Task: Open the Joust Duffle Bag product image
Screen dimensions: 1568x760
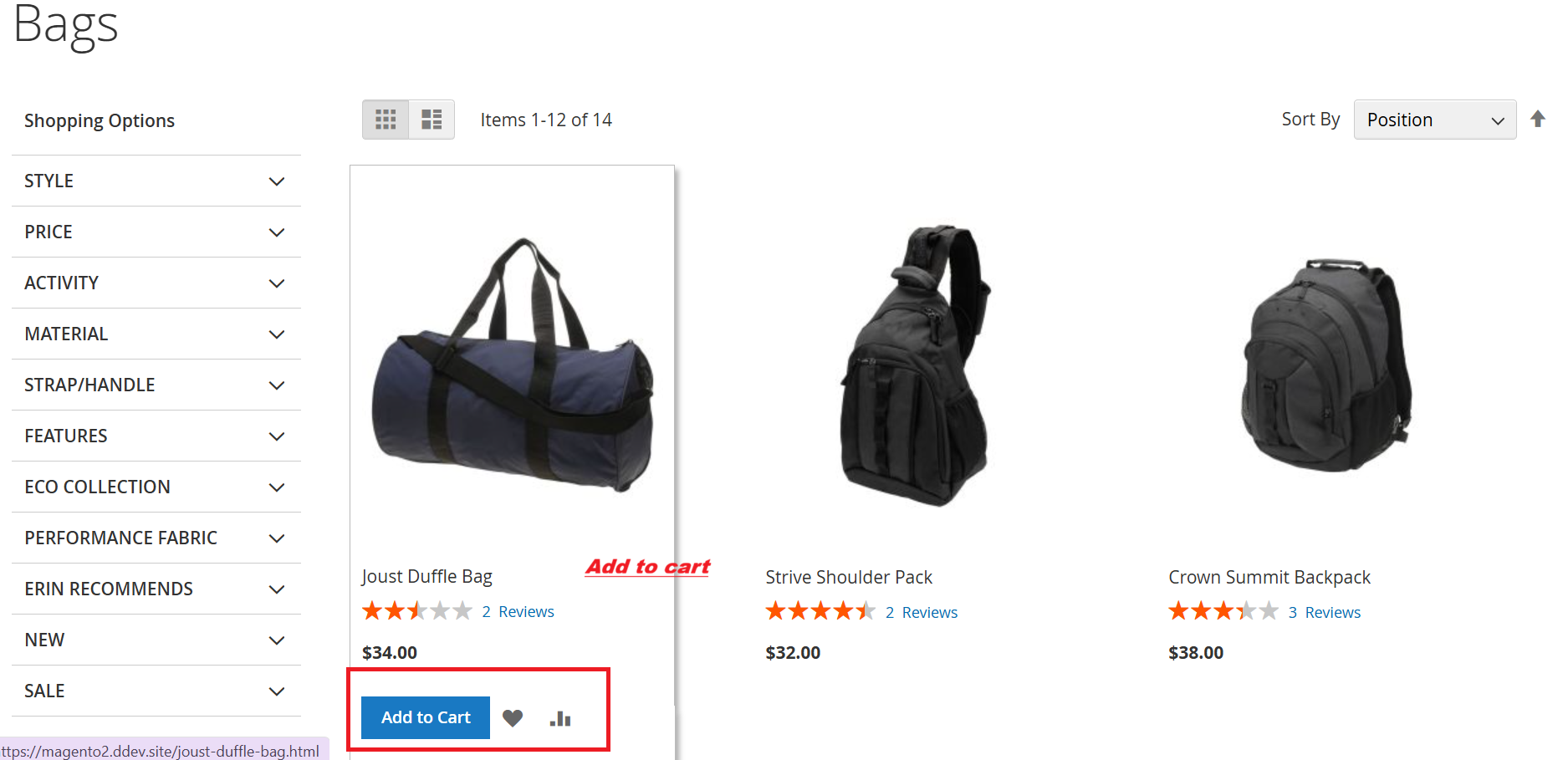Action: point(512,364)
